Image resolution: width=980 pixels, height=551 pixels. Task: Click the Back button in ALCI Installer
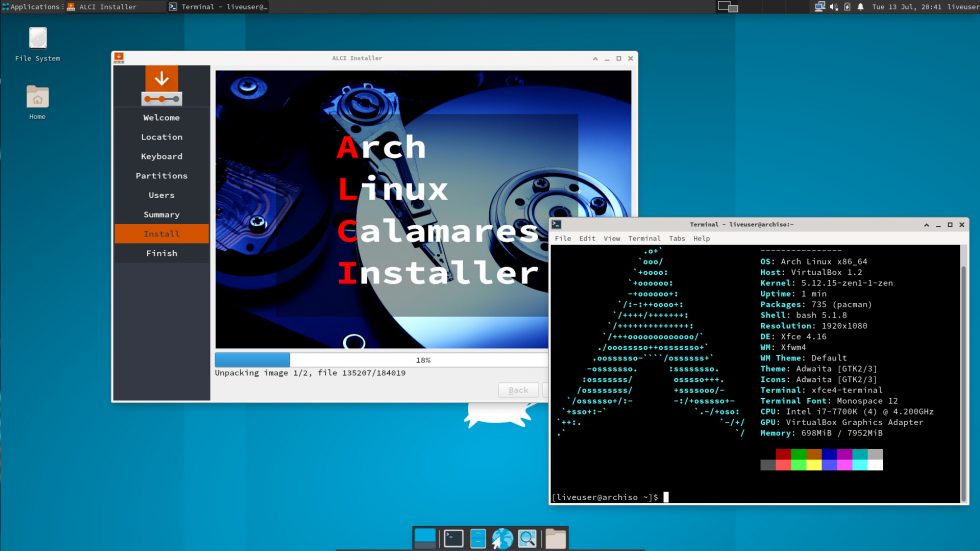518,390
